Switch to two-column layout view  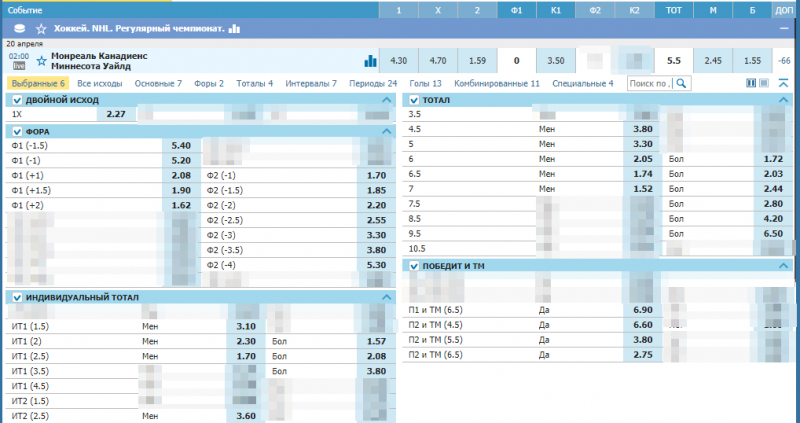click(x=751, y=84)
